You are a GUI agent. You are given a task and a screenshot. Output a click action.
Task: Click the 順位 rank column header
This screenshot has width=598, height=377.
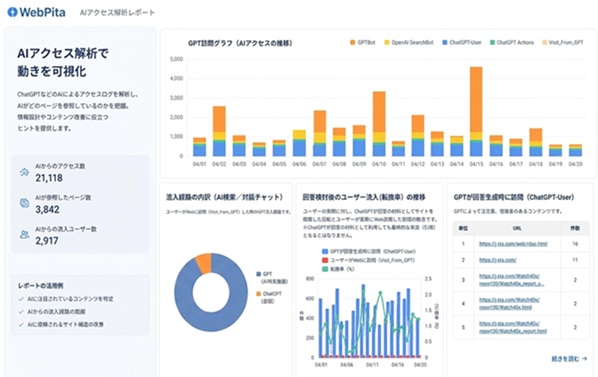coord(463,228)
